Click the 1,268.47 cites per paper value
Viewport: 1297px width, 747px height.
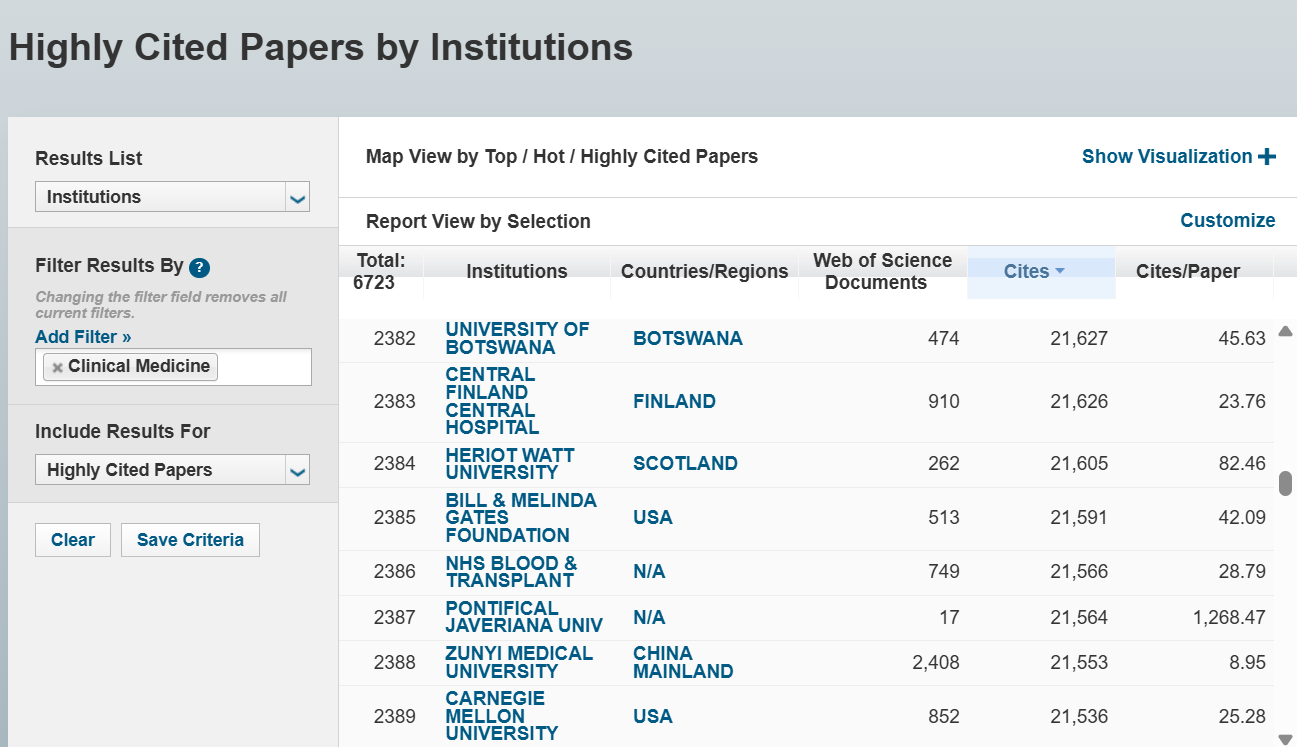[x=1229, y=617]
